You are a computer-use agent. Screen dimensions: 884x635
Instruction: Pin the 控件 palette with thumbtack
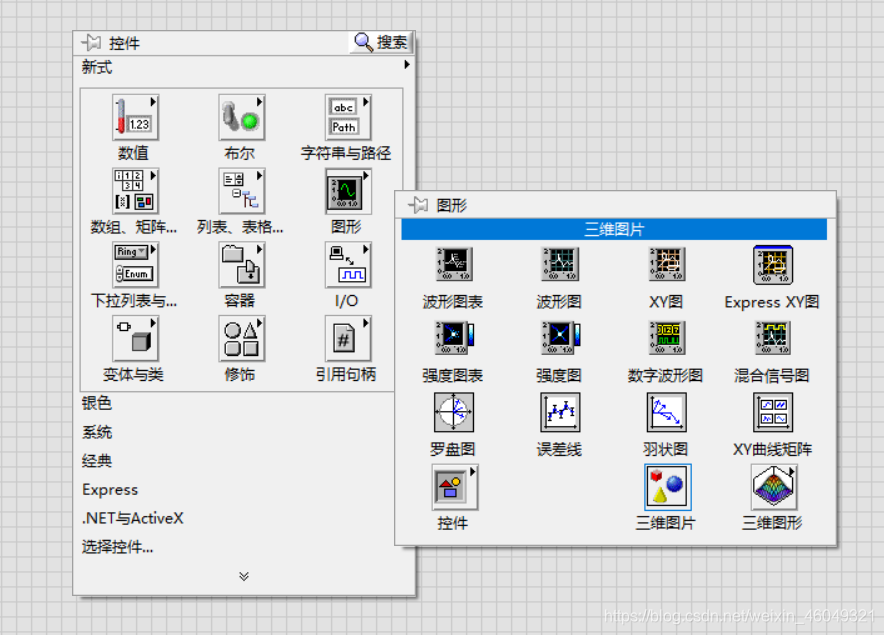click(91, 42)
